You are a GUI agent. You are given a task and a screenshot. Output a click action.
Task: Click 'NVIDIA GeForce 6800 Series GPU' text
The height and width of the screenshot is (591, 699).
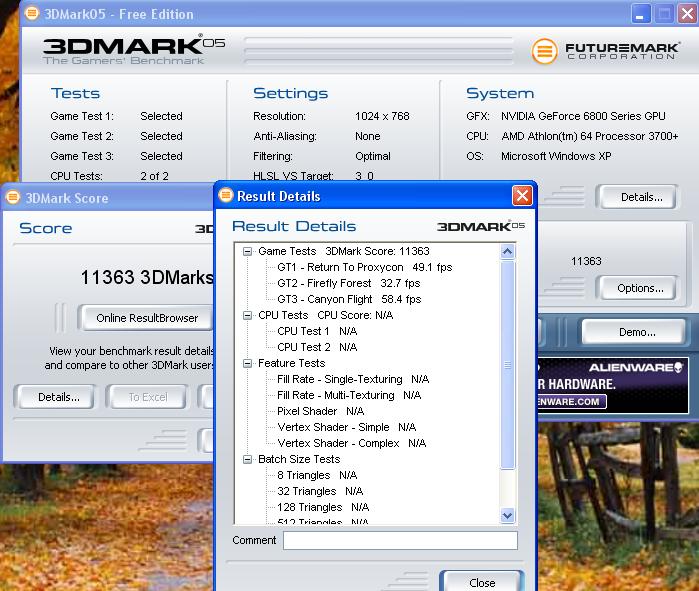(x=583, y=116)
